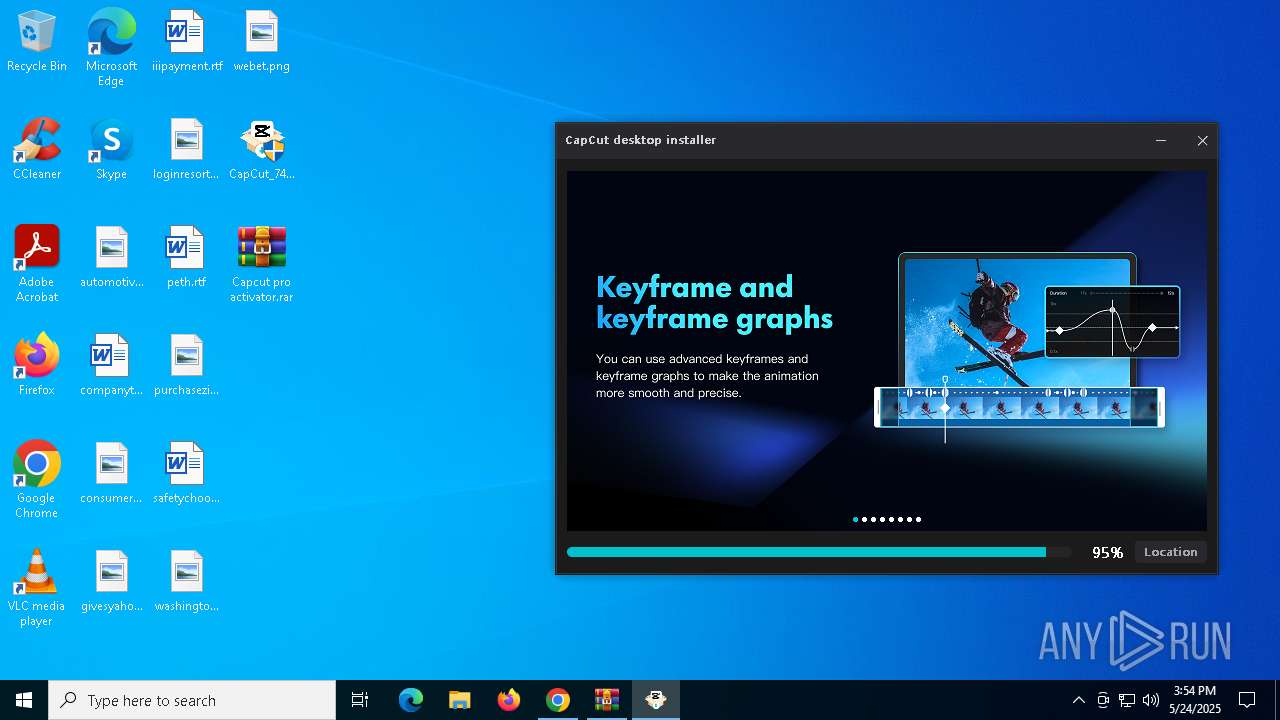This screenshot has height=720, width=1280.
Task: Open the Skype desktop shortcut
Action: (111, 149)
